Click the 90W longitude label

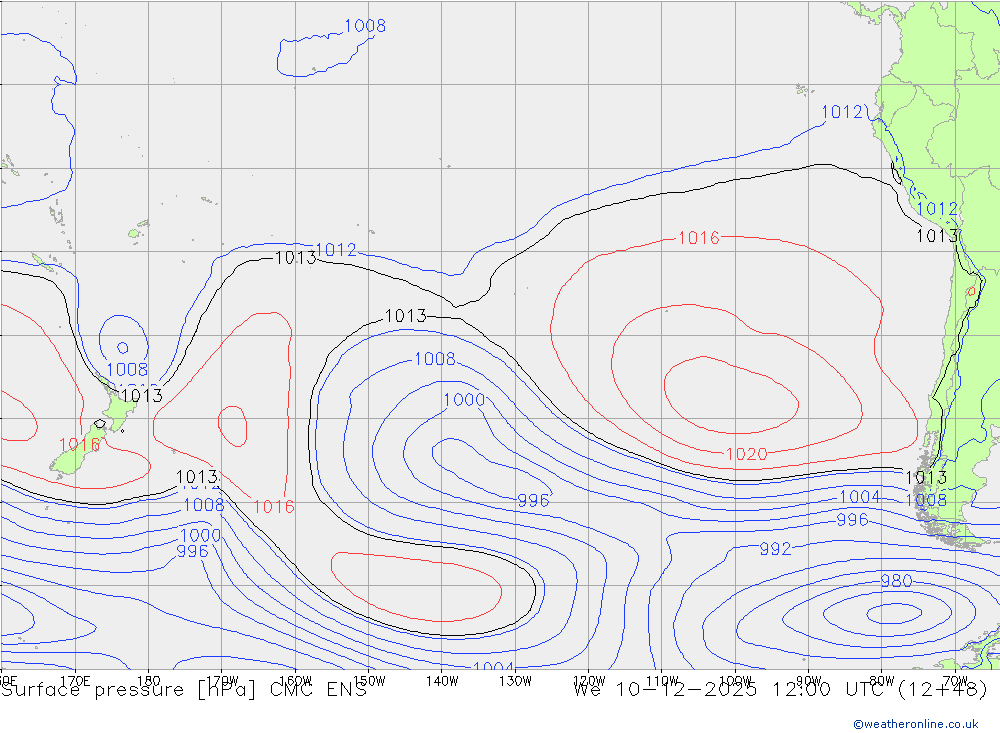[x=809, y=681]
